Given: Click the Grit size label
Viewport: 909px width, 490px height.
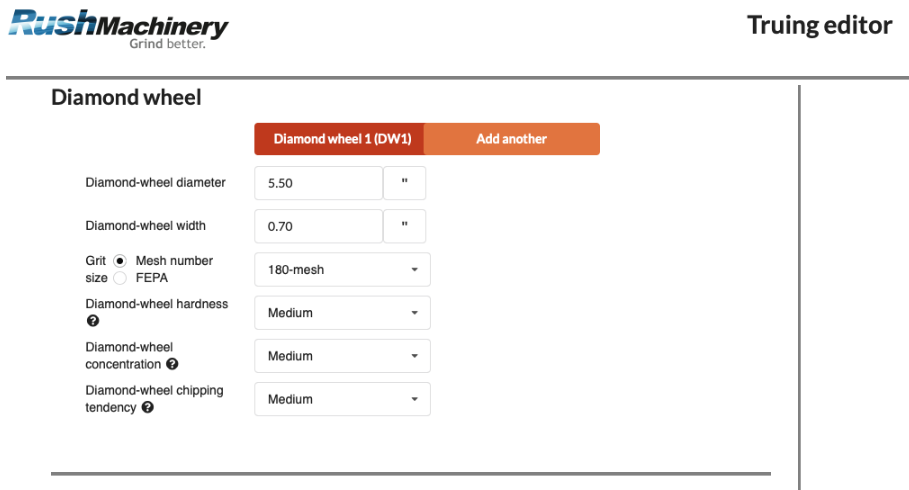Looking at the screenshot, I should pos(96,269).
